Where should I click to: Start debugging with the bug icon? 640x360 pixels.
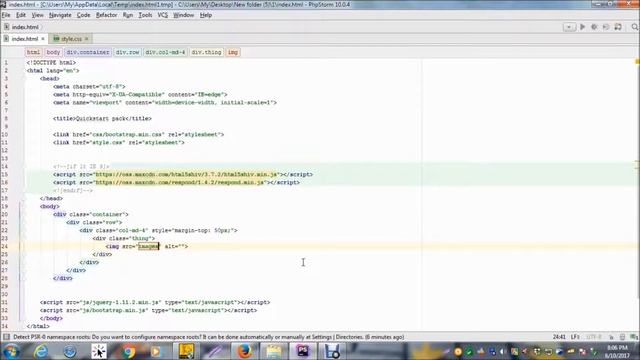(594, 27)
